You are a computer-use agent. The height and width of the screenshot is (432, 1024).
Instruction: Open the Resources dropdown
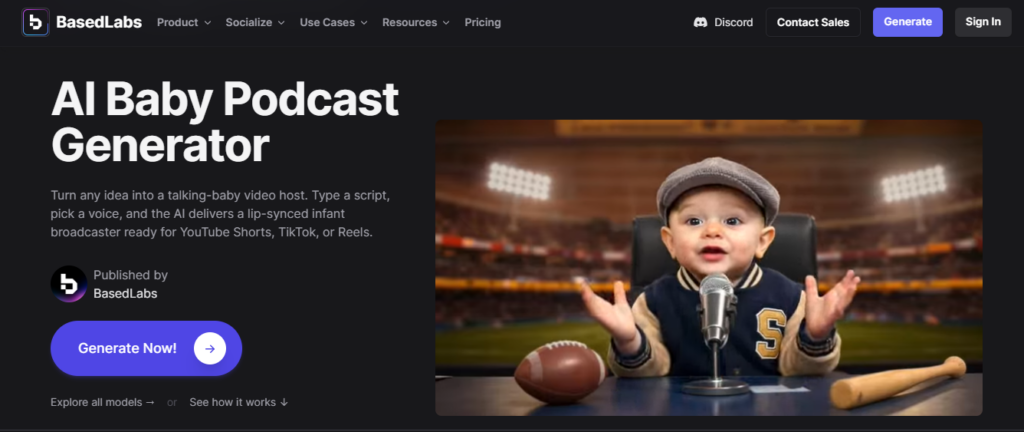tap(415, 22)
